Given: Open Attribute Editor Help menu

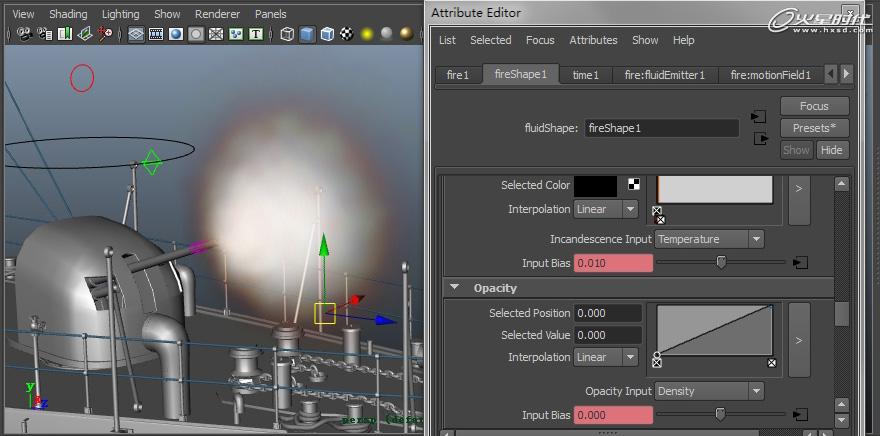Looking at the screenshot, I should click(x=684, y=40).
